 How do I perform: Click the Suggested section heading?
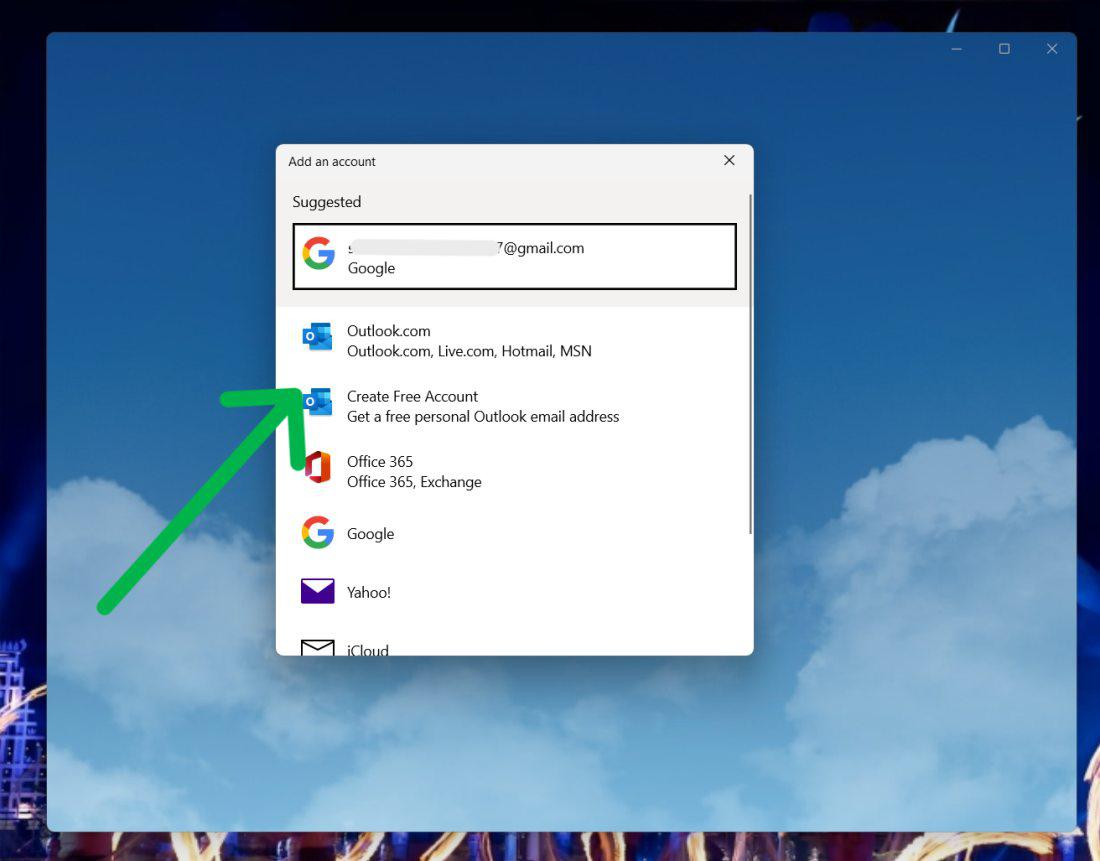327,202
